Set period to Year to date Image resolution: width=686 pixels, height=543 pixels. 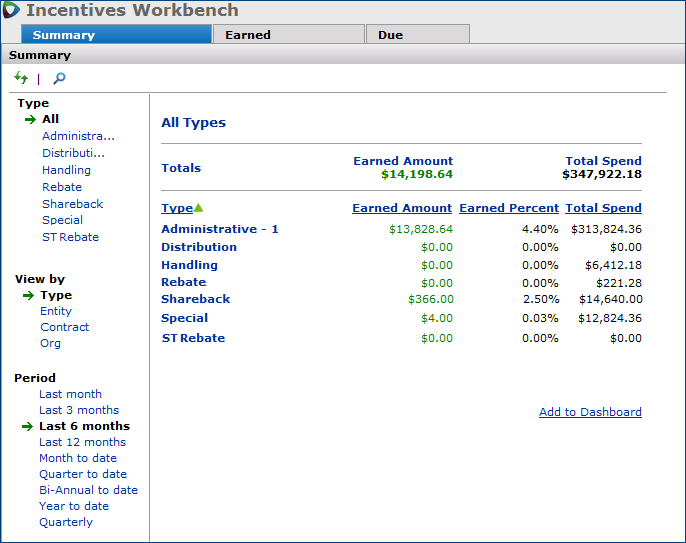tap(73, 506)
